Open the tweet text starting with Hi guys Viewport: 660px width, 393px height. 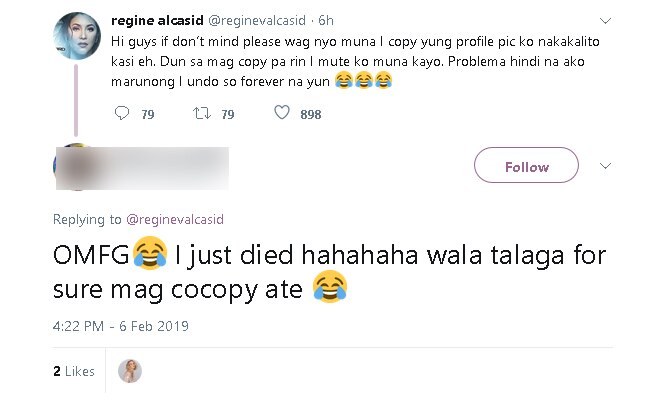355,61
